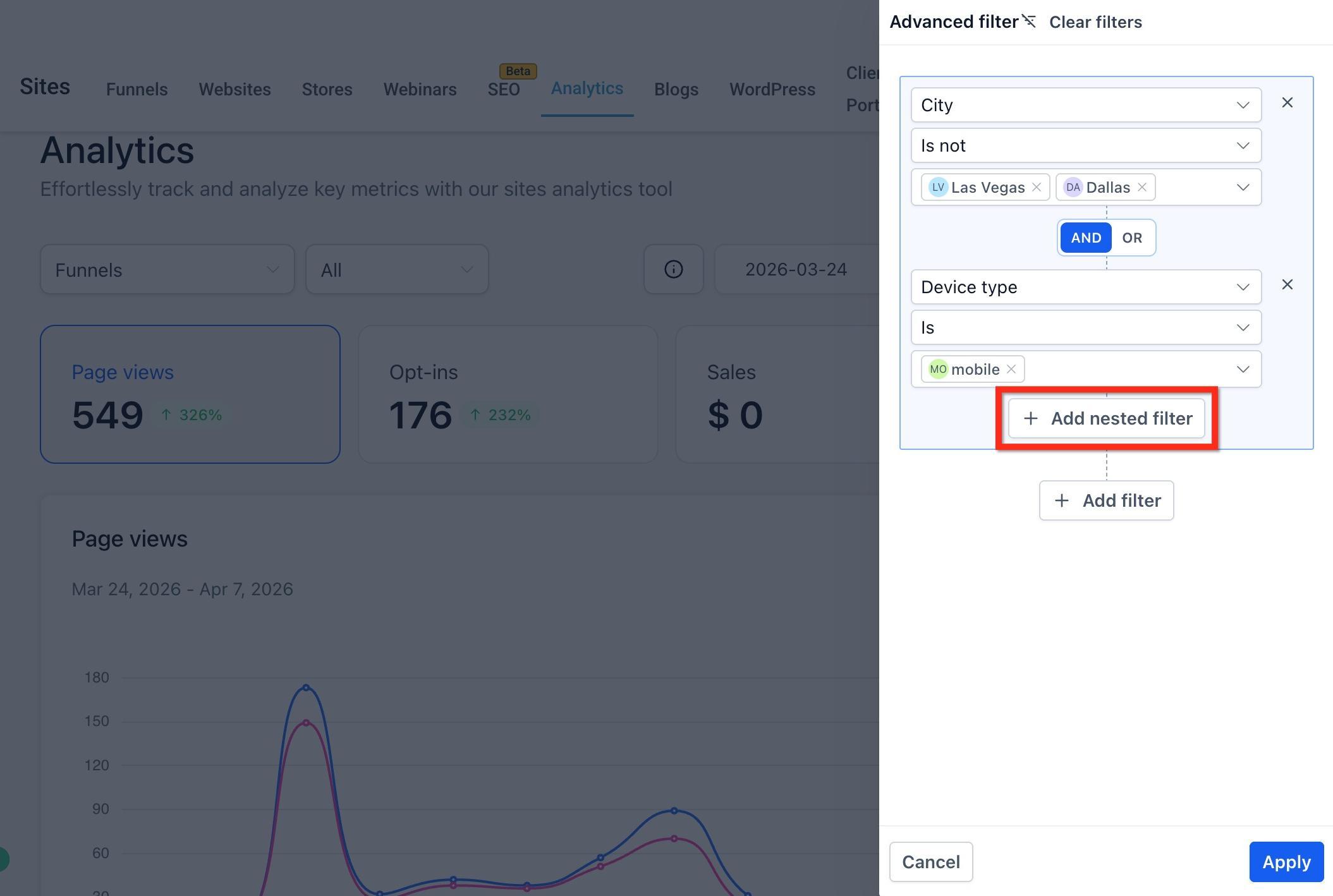This screenshot has height=896, width=1333.
Task: Click Clear filters link
Action: 1095,22
